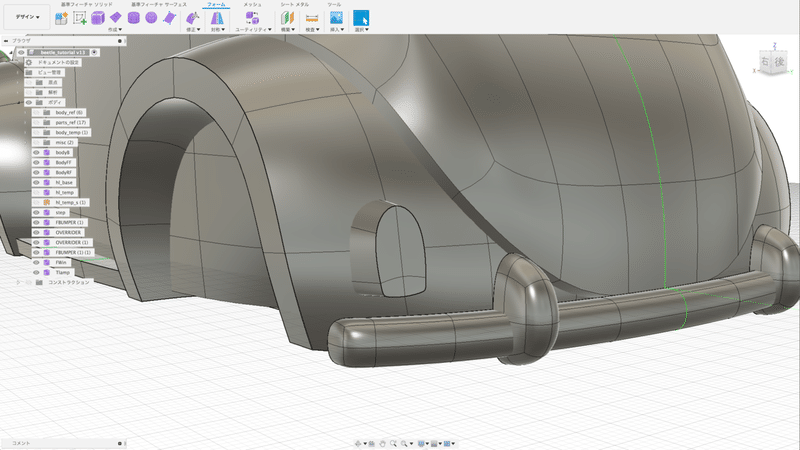Image resolution: width=800 pixels, height=450 pixels.
Task: Toggle eye icon for Tlamp body
Action: tap(36, 272)
